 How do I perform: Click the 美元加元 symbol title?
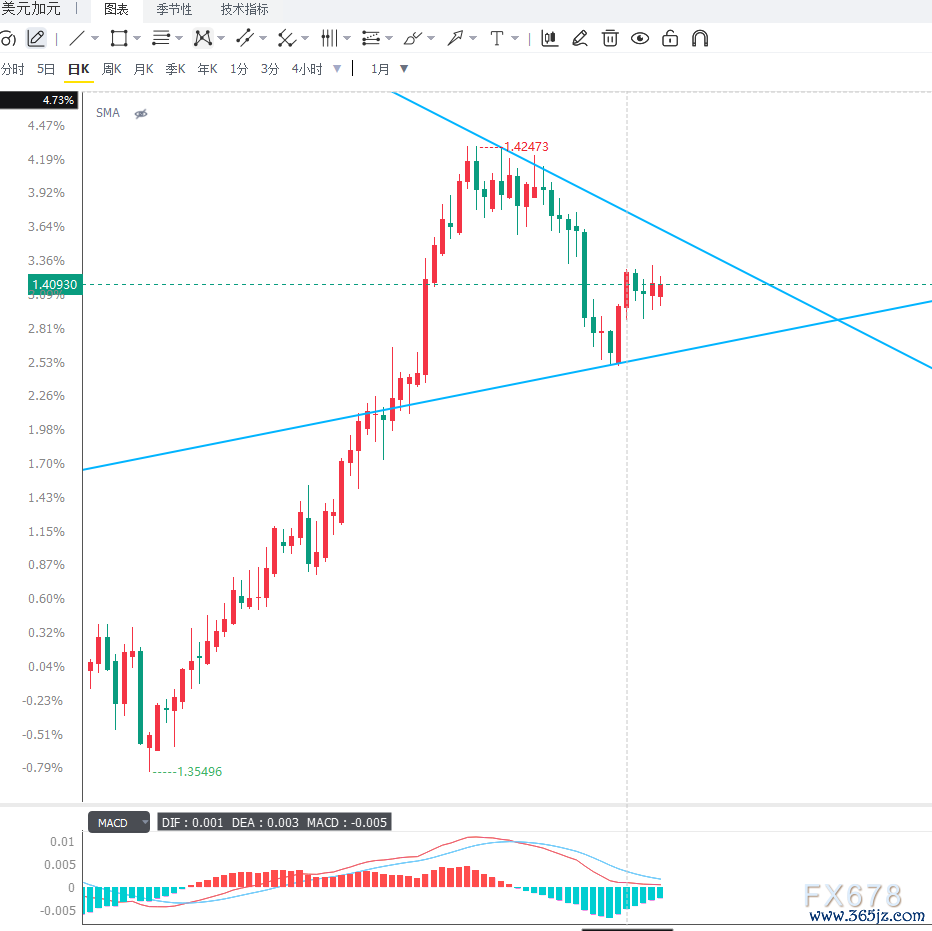pos(30,8)
